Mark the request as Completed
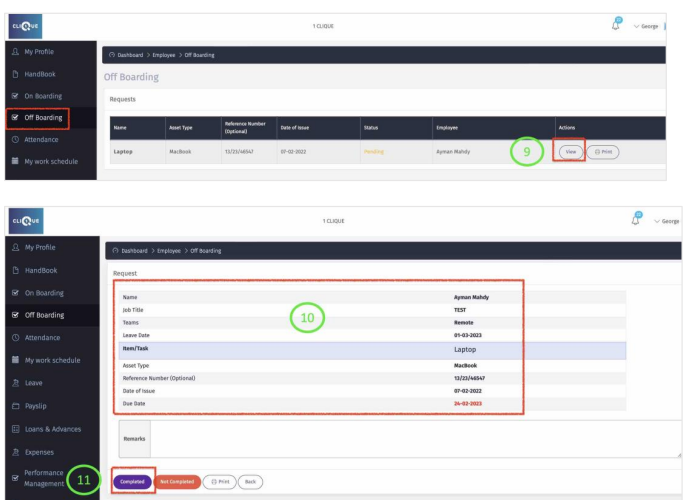 click(x=132, y=481)
